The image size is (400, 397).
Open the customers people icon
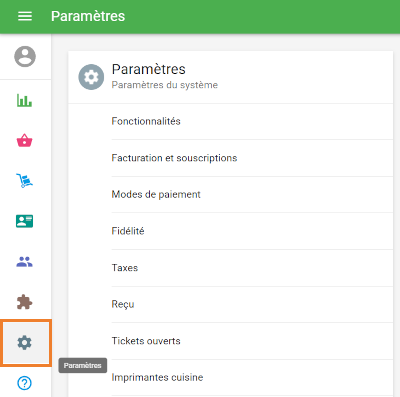pos(25,262)
